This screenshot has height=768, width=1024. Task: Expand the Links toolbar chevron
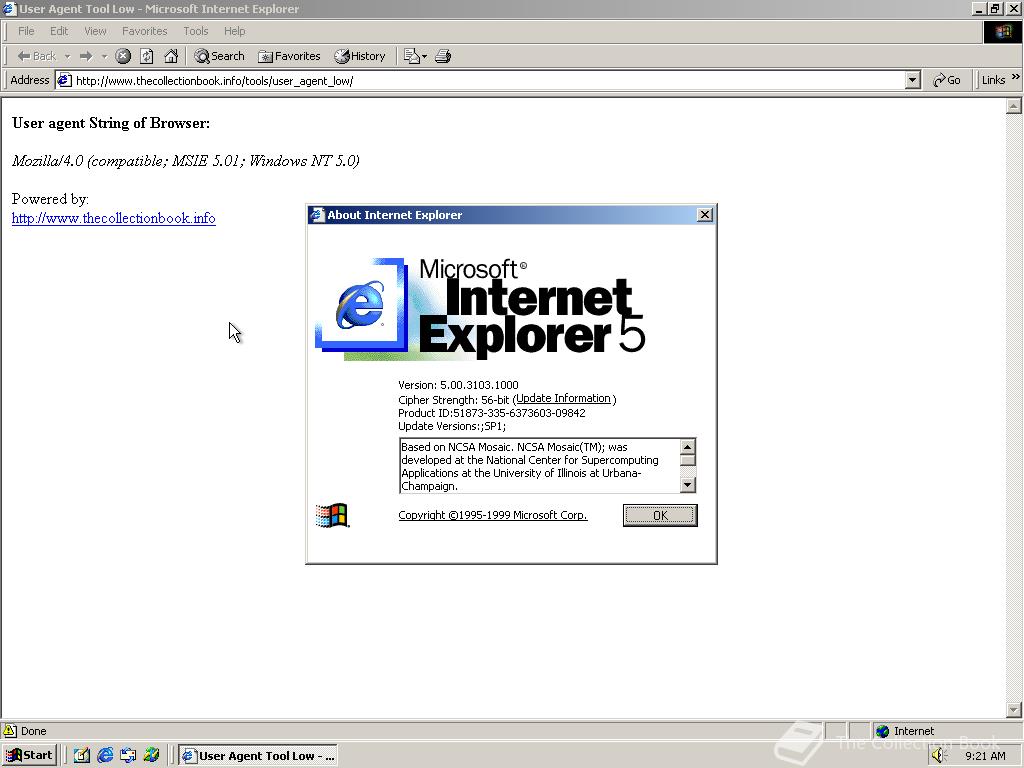(1016, 77)
